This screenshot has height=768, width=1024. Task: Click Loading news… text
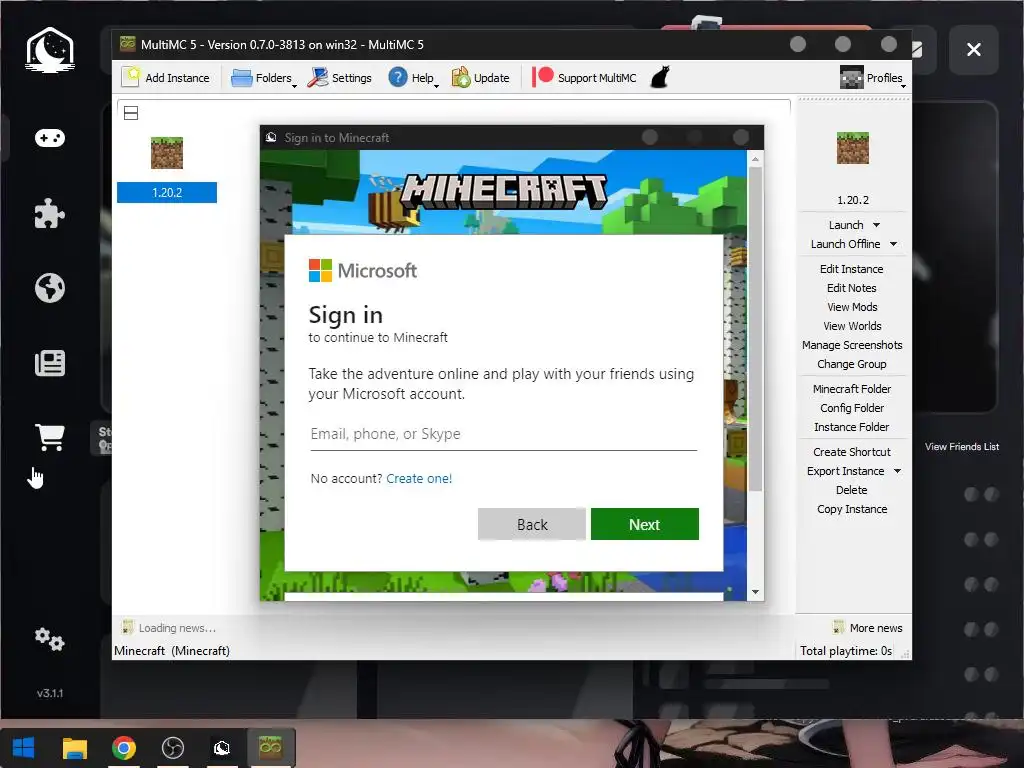coord(177,628)
